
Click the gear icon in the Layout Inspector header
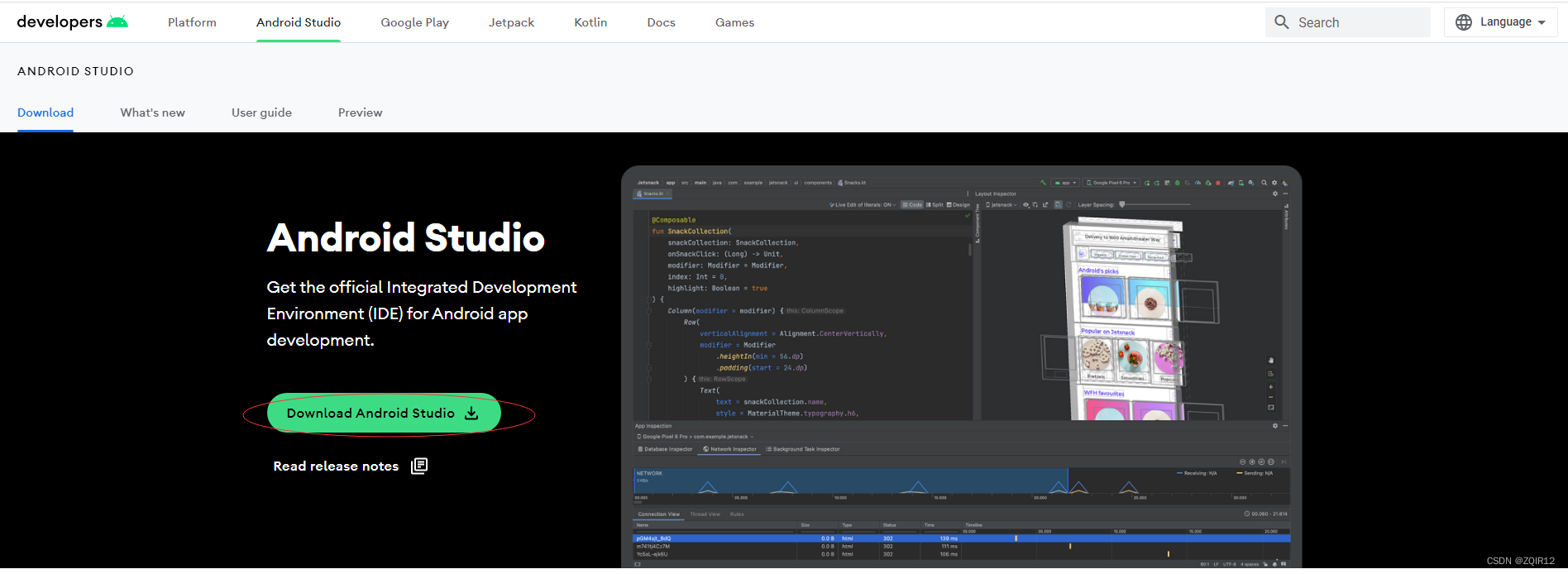1274,194
